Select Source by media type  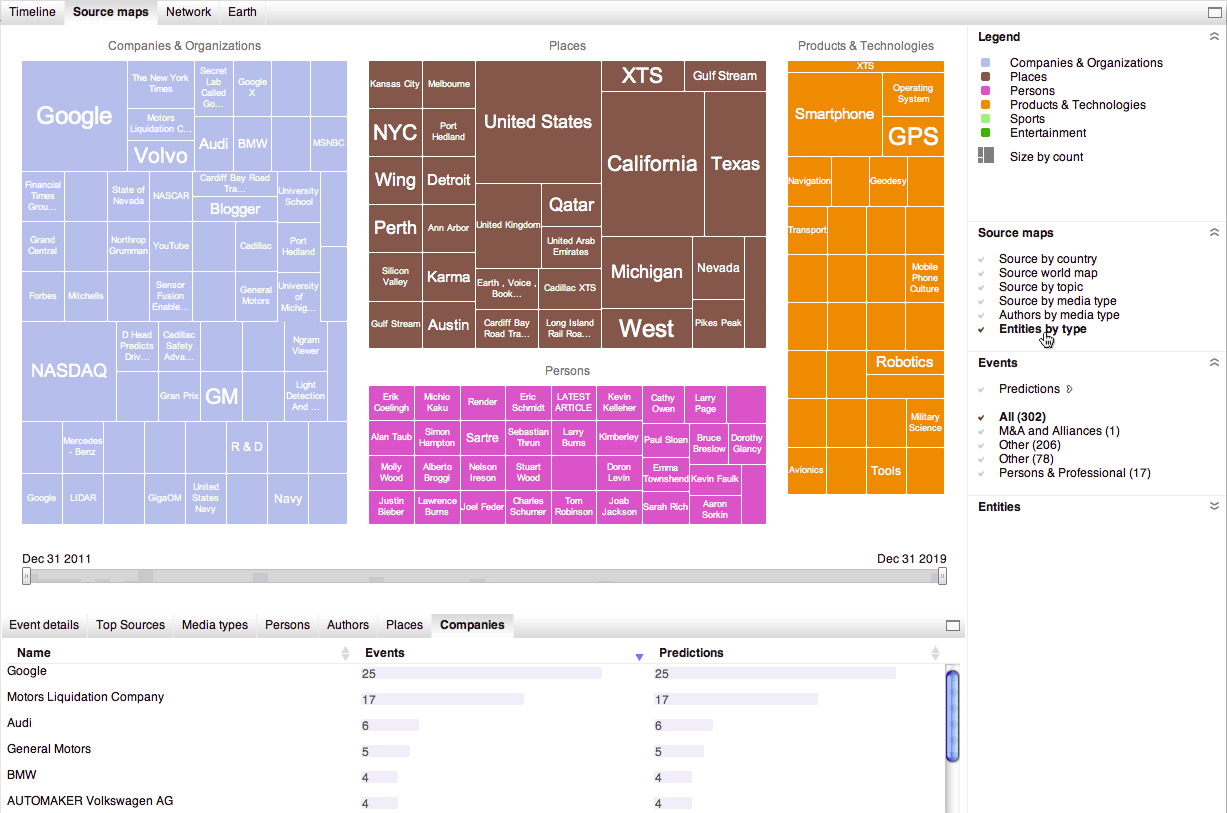click(1057, 301)
